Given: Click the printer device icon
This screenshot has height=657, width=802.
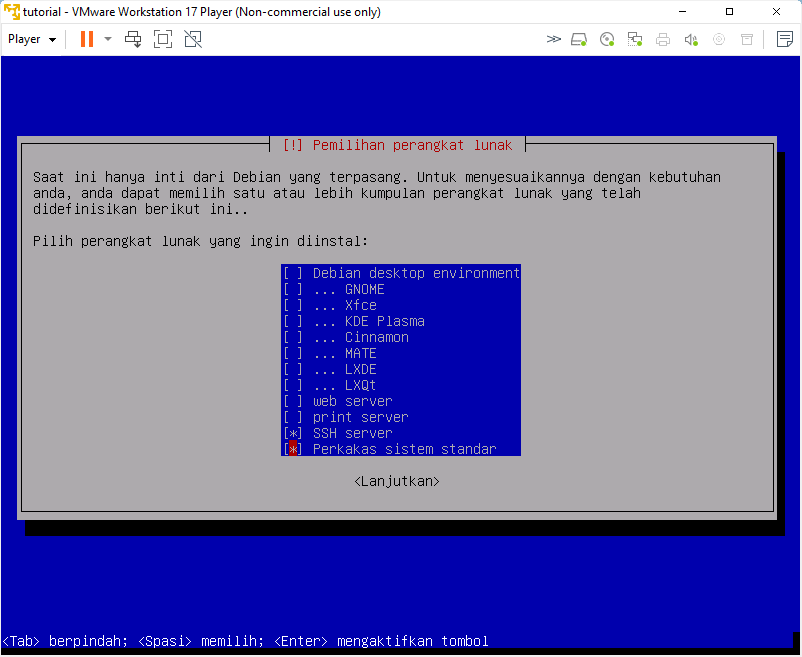Looking at the screenshot, I should click(663, 39).
